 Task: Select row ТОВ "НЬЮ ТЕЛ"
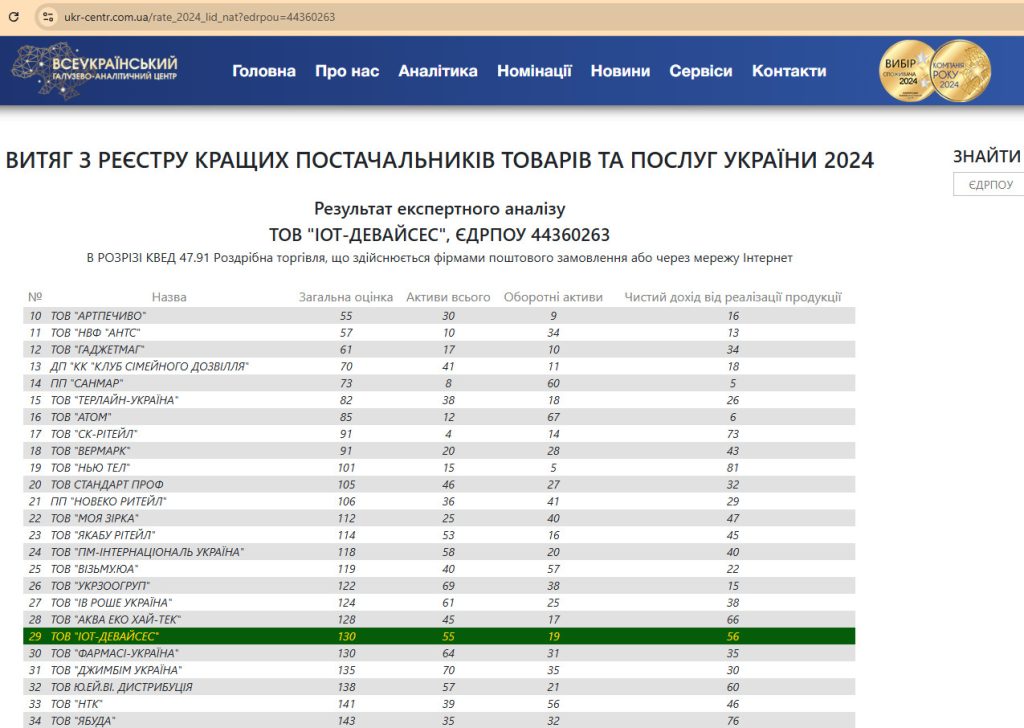pyautogui.click(x=439, y=468)
